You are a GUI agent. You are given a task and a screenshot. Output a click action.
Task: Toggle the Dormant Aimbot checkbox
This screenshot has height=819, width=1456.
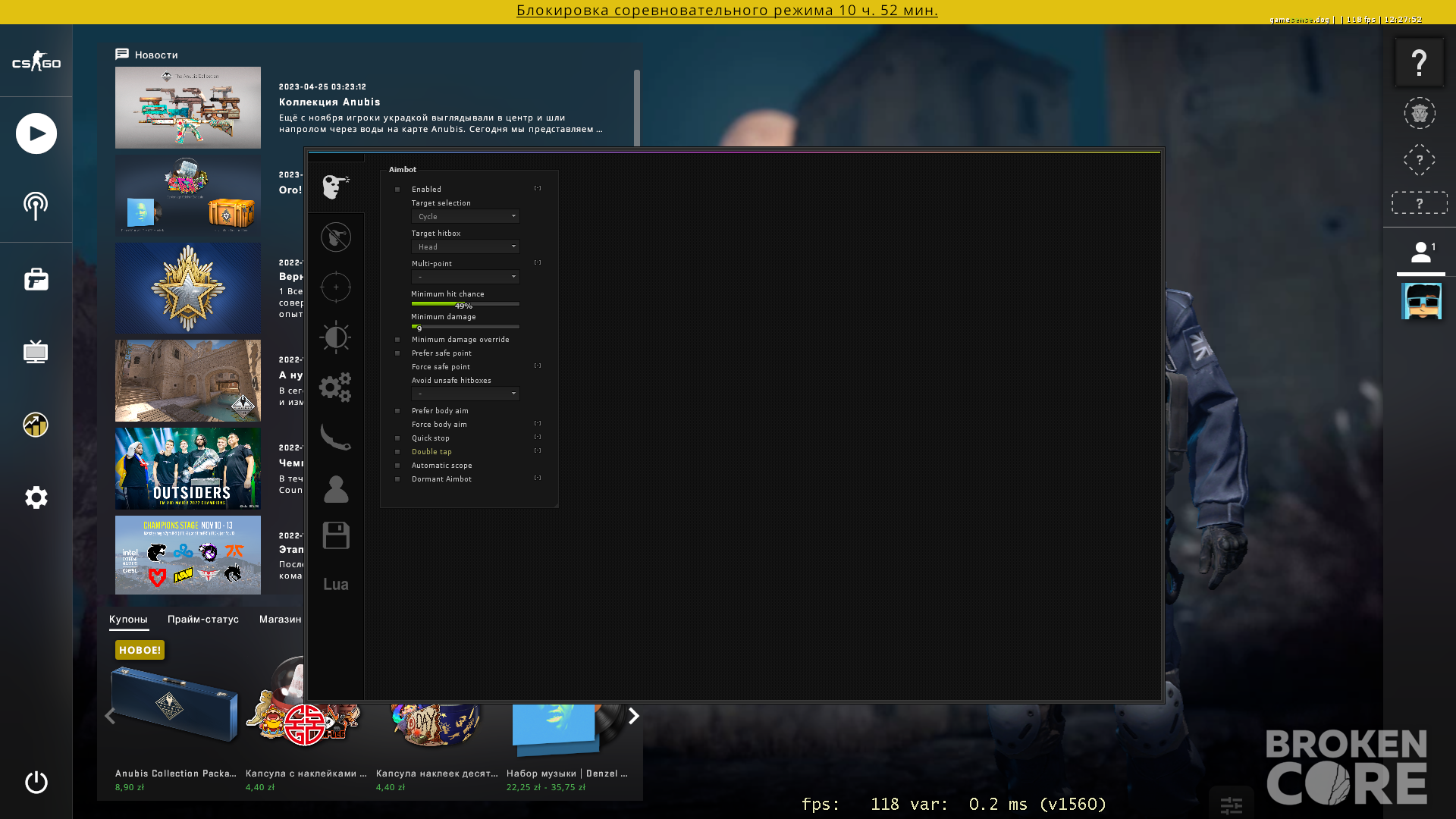click(397, 479)
